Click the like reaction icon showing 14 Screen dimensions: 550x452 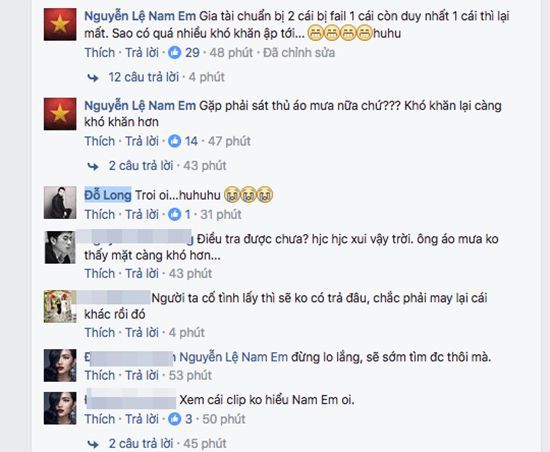click(x=174, y=141)
